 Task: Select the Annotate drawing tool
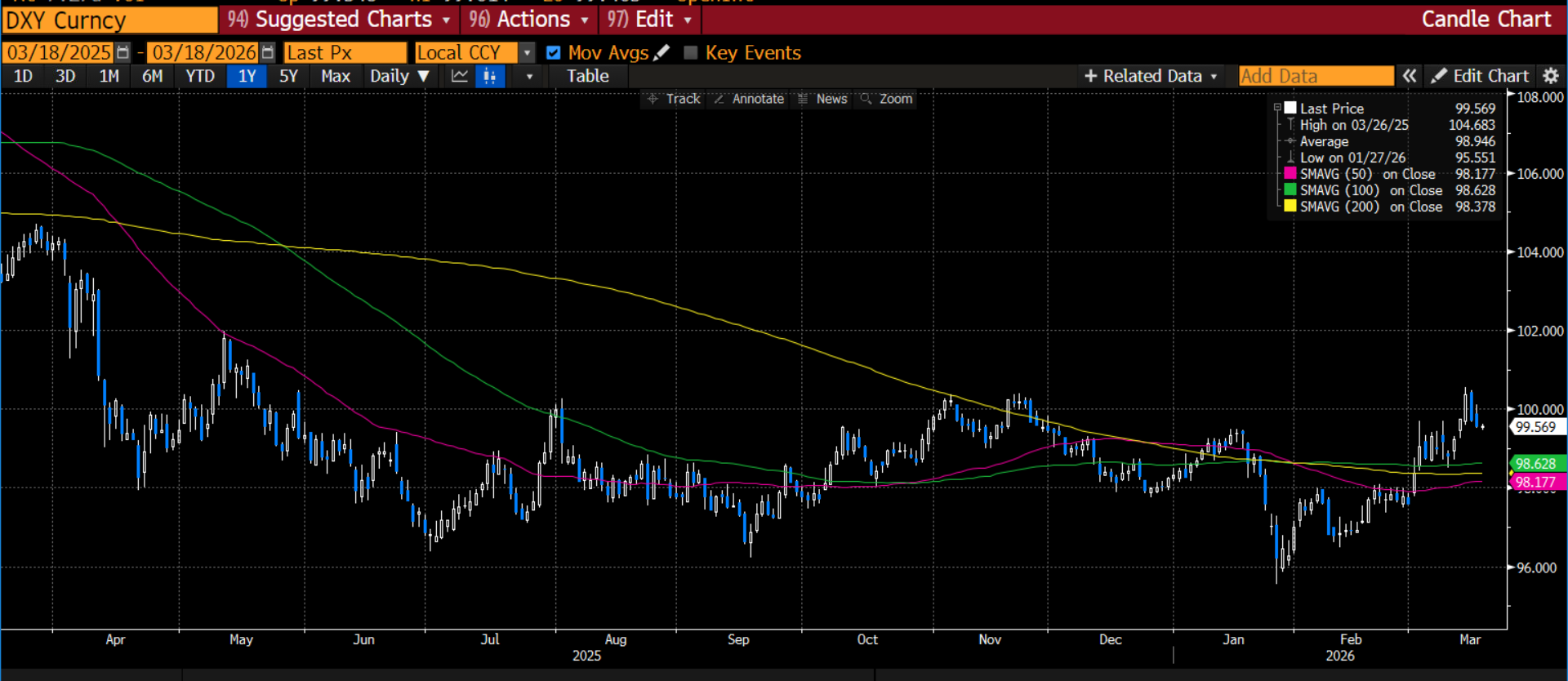748,99
